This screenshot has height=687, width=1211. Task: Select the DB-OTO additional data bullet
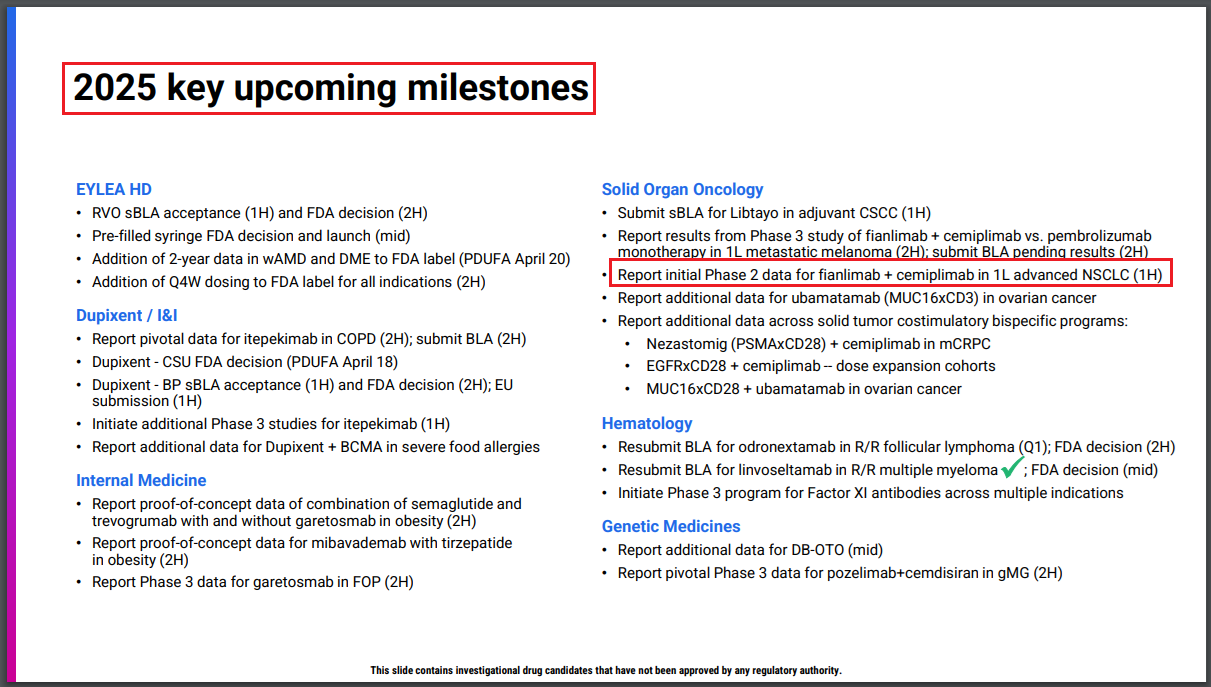[750, 550]
